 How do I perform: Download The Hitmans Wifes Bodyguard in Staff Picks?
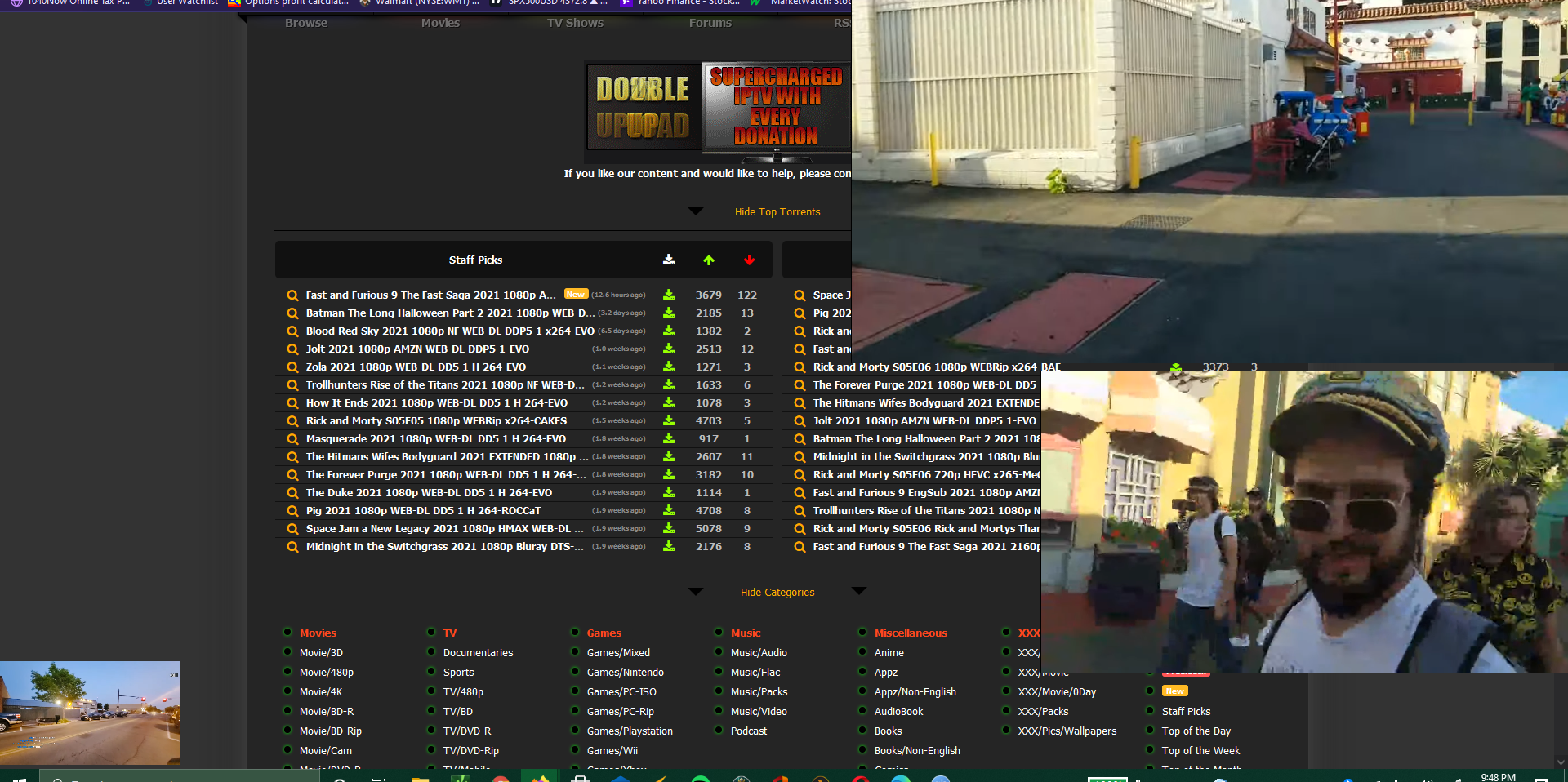point(669,456)
